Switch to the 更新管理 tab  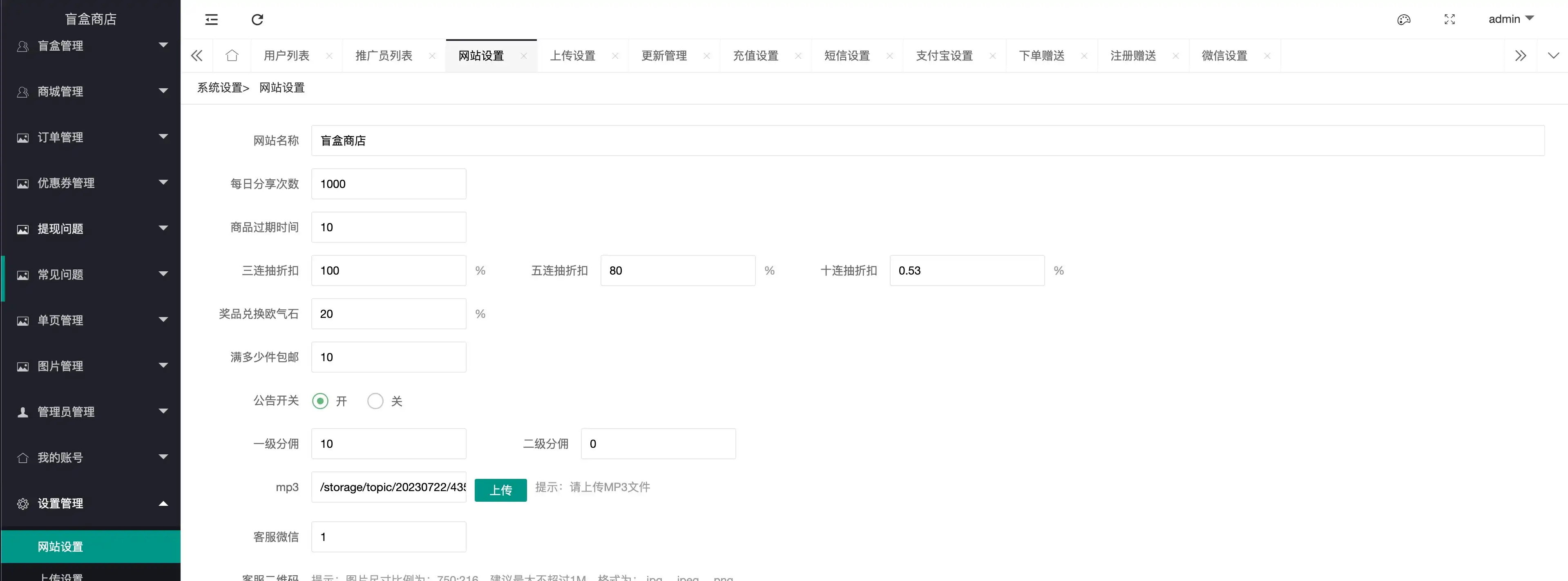[x=663, y=56]
